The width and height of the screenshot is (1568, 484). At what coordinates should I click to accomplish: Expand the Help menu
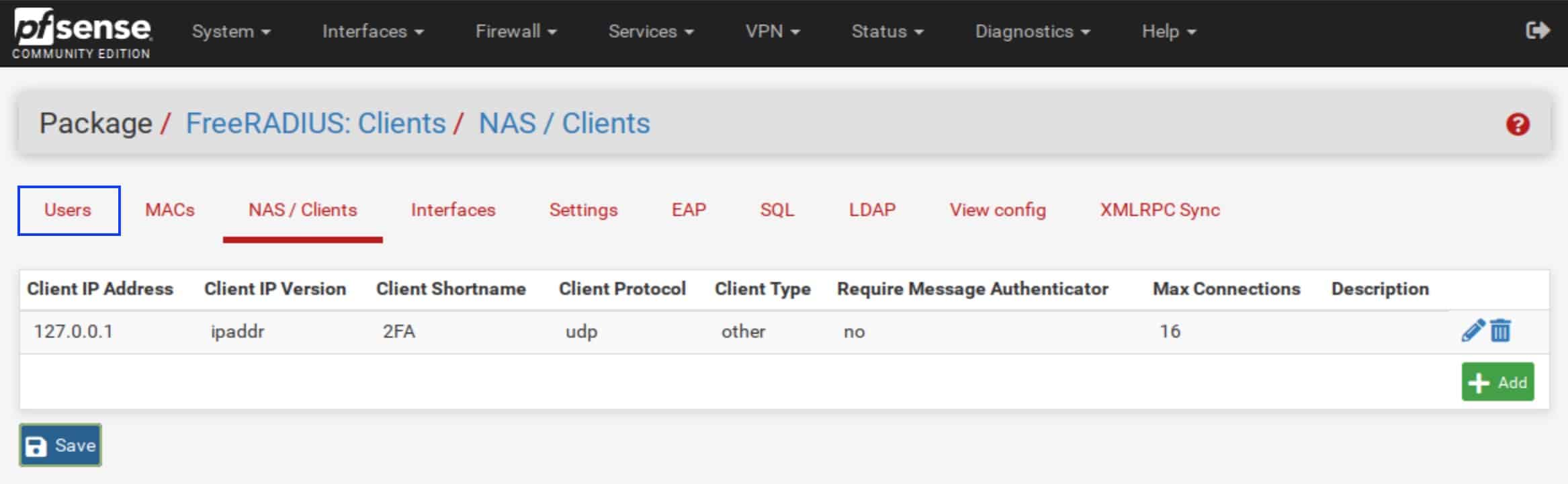(1169, 32)
